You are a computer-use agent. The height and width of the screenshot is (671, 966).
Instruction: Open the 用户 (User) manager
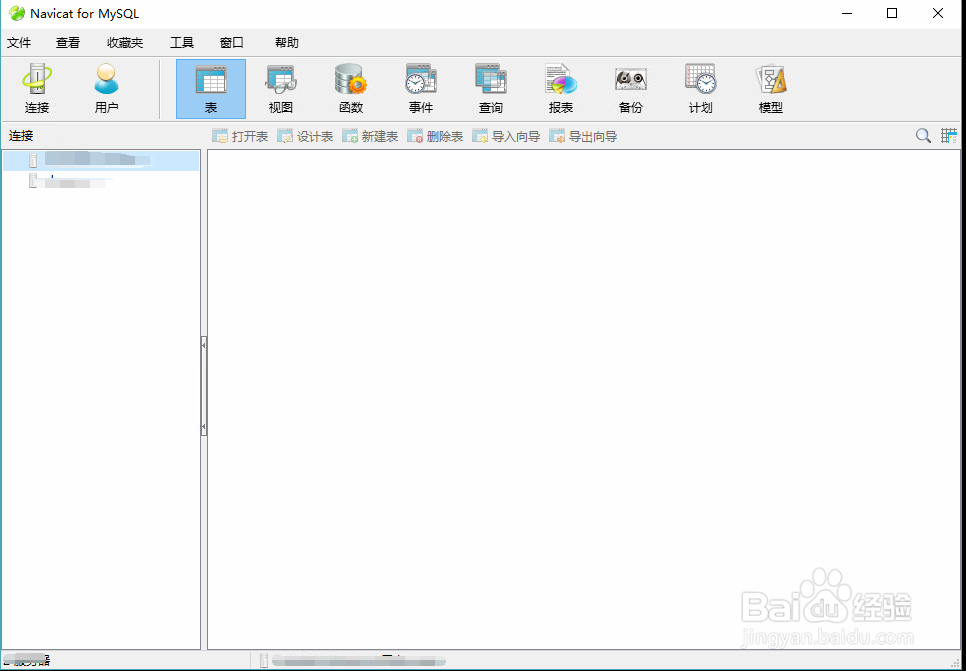[106, 89]
